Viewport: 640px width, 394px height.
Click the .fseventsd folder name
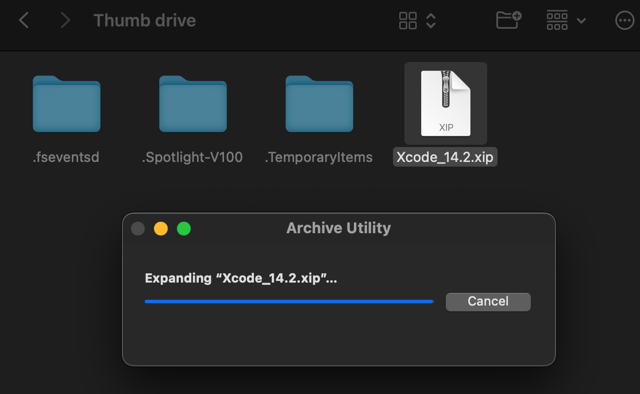click(66, 157)
